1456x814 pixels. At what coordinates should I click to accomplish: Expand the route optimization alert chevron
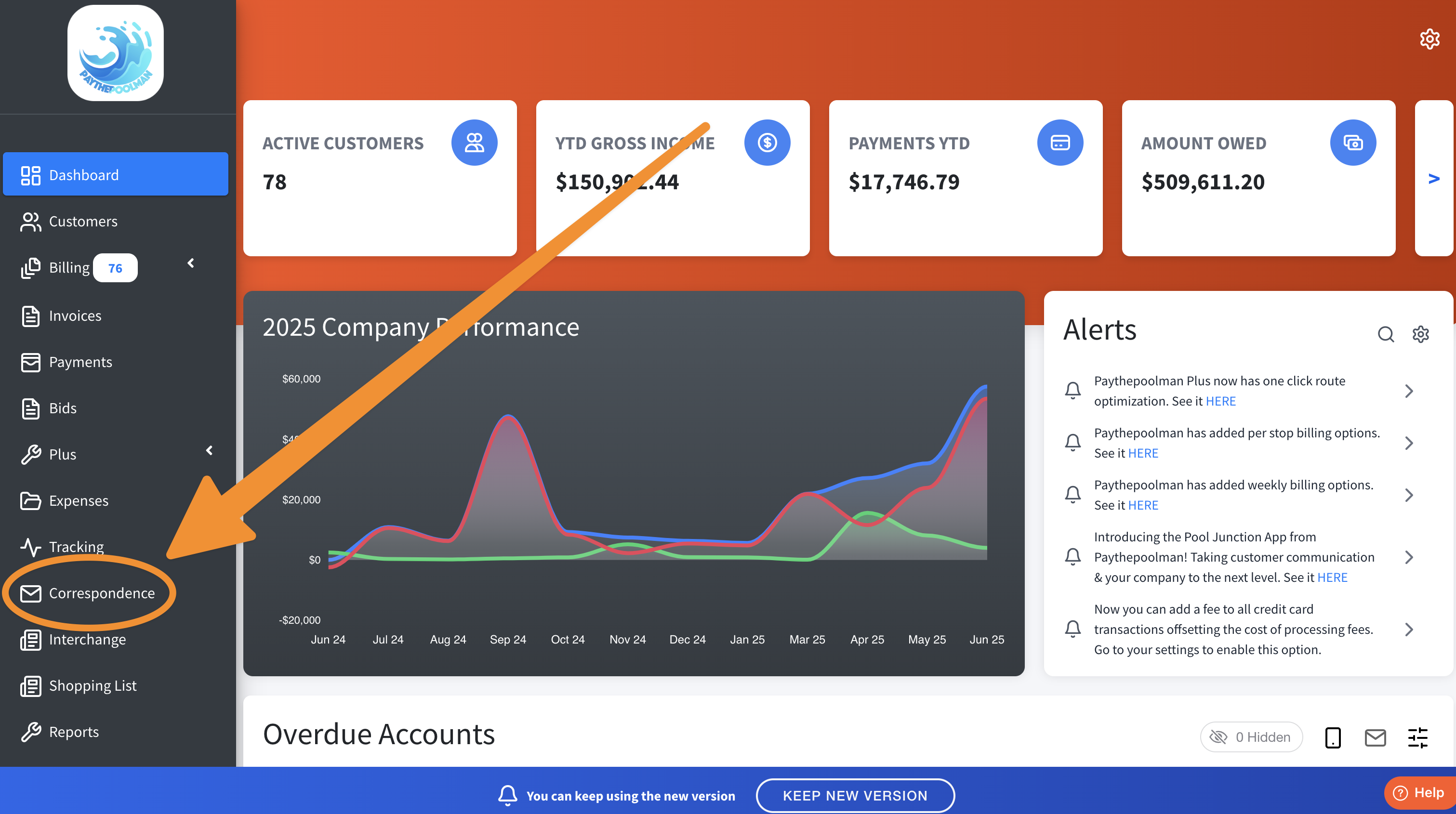1408,391
